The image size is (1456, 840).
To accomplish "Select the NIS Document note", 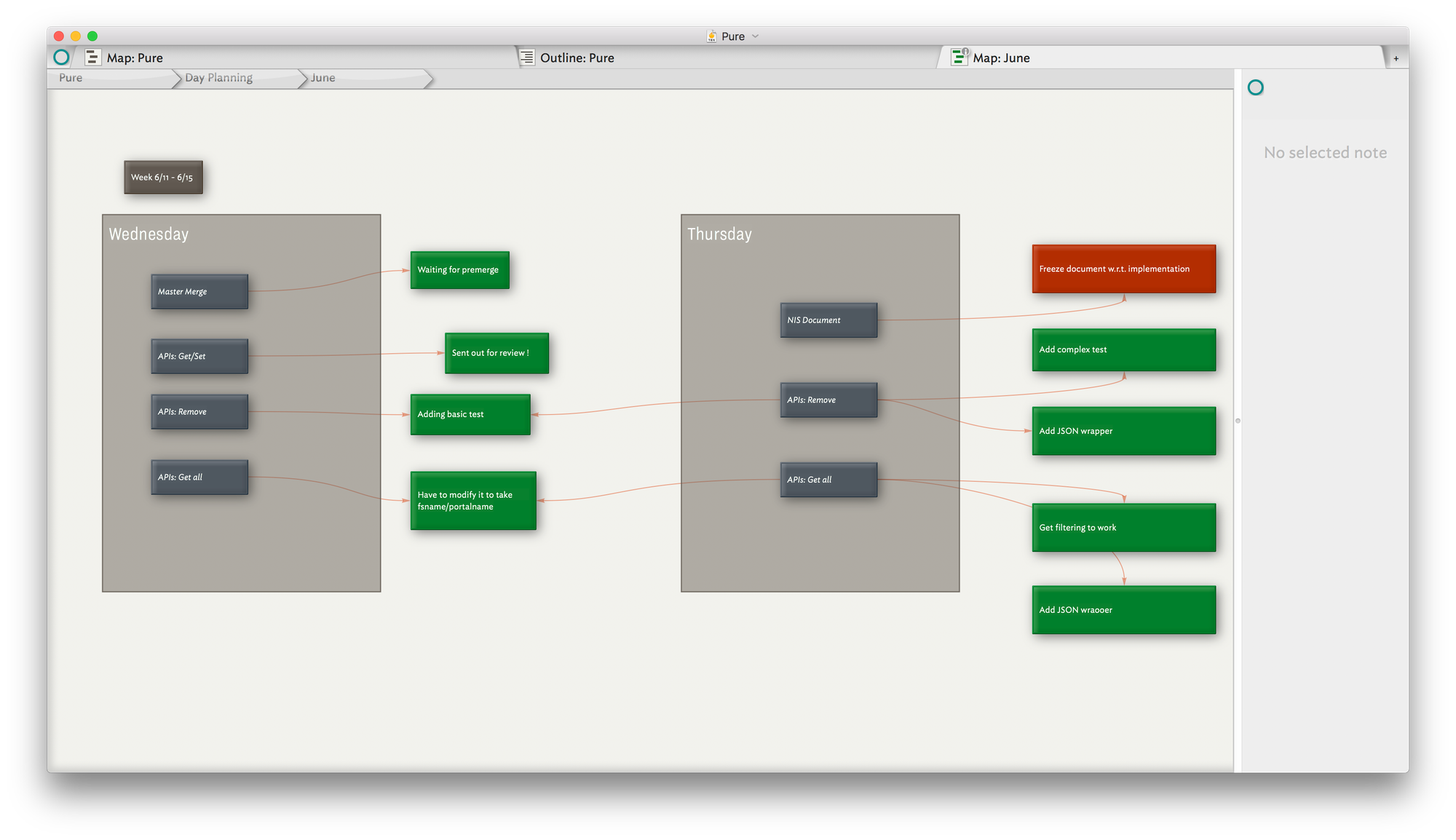I will [828, 320].
